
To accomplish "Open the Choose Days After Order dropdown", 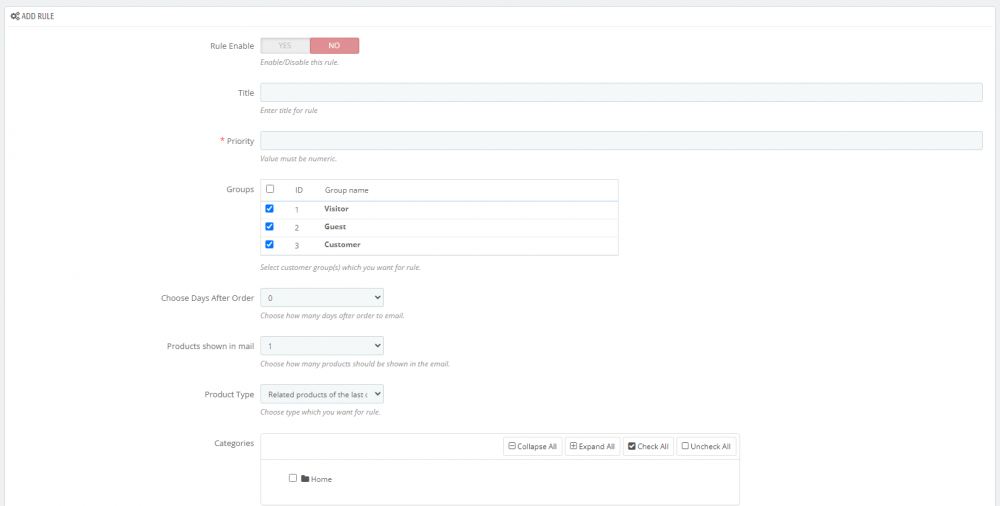I will [322, 297].
